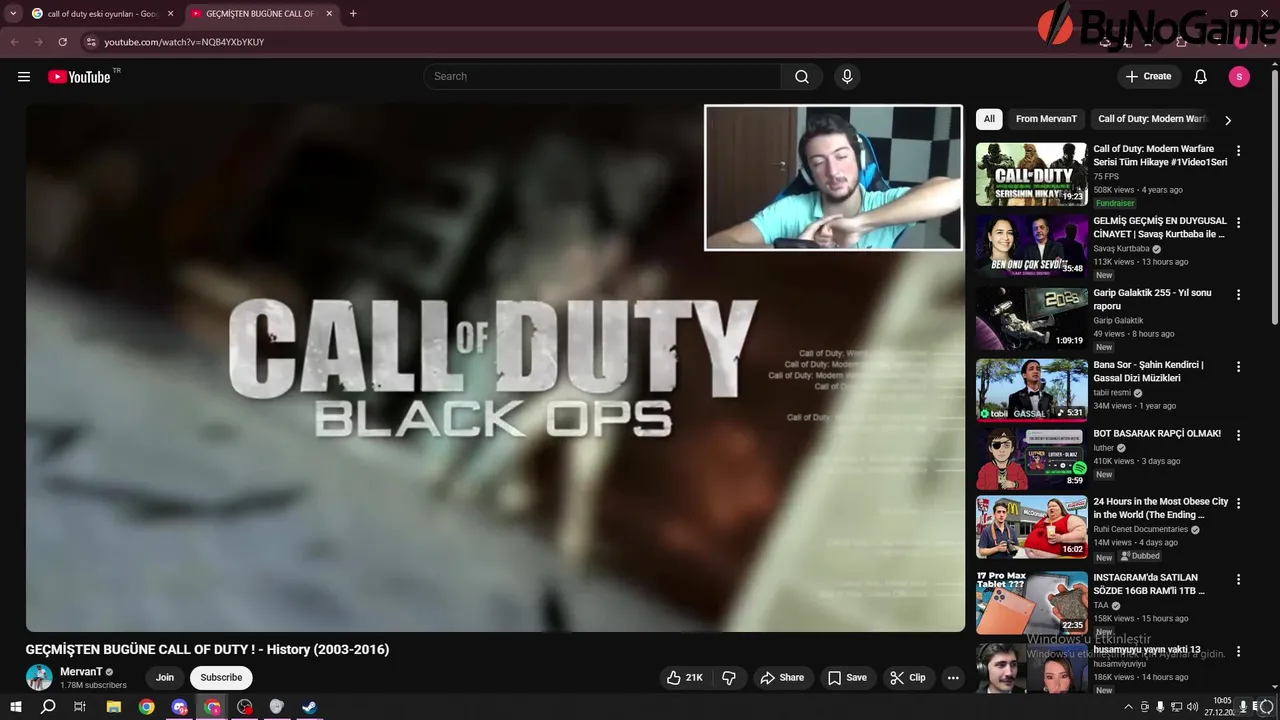The image size is (1280, 720).
Task: Open GELMİŞ GEÇMİŞ EN DUYGUSAL CİNAYET title
Action: [x=1160, y=228]
